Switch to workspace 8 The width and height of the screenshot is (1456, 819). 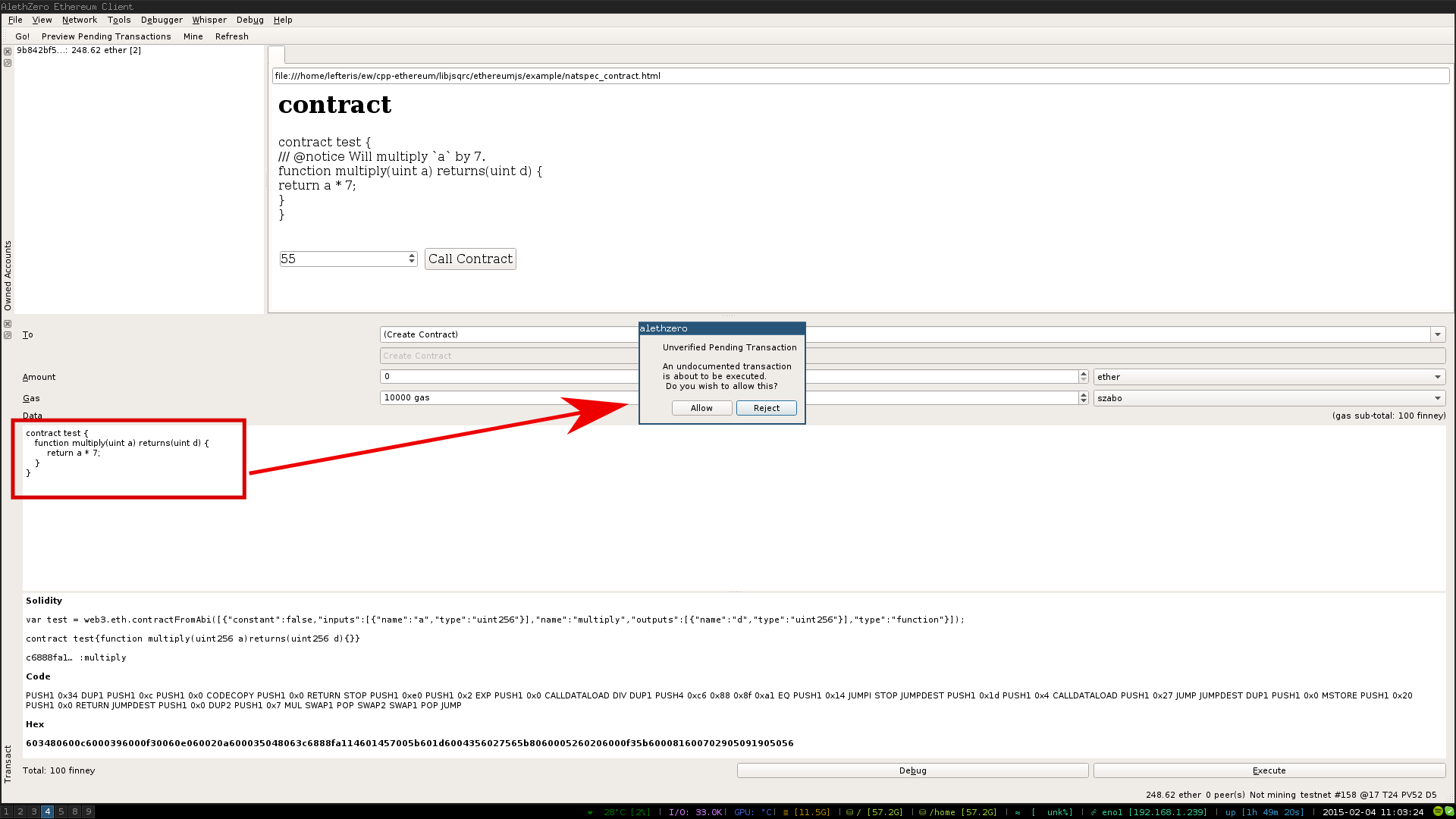(75, 811)
